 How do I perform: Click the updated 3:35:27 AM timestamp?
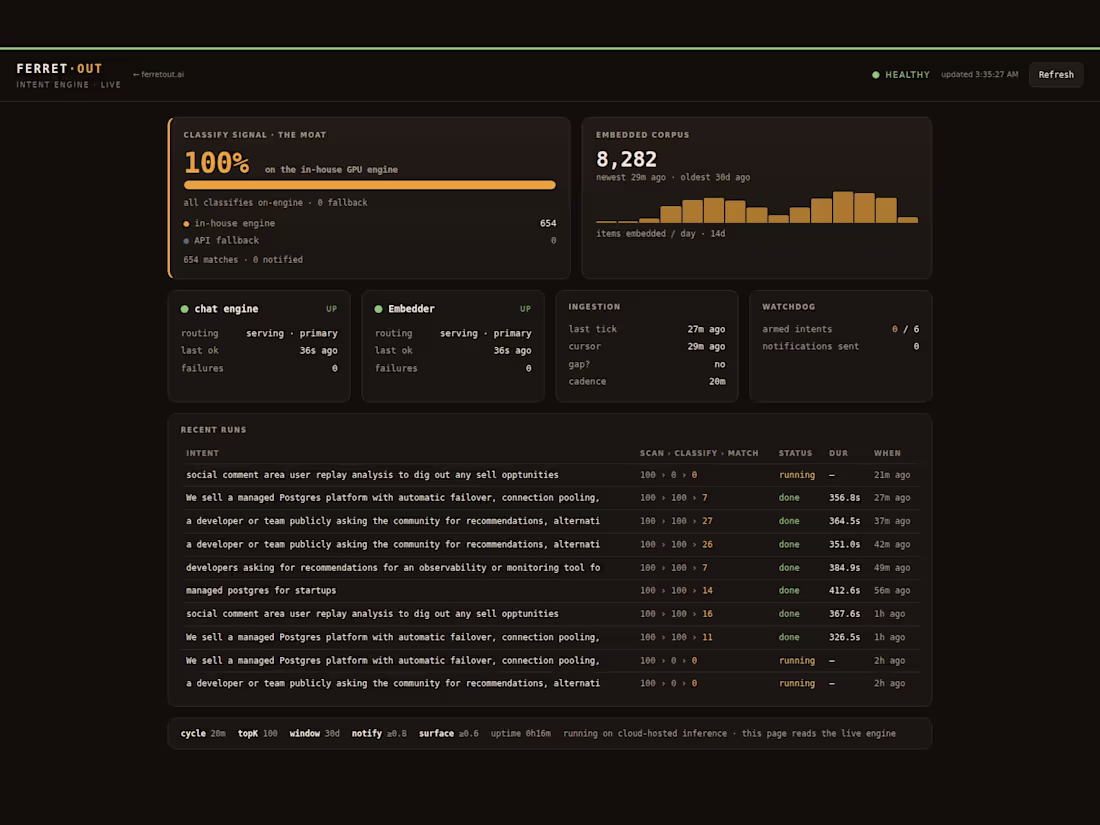point(979,74)
